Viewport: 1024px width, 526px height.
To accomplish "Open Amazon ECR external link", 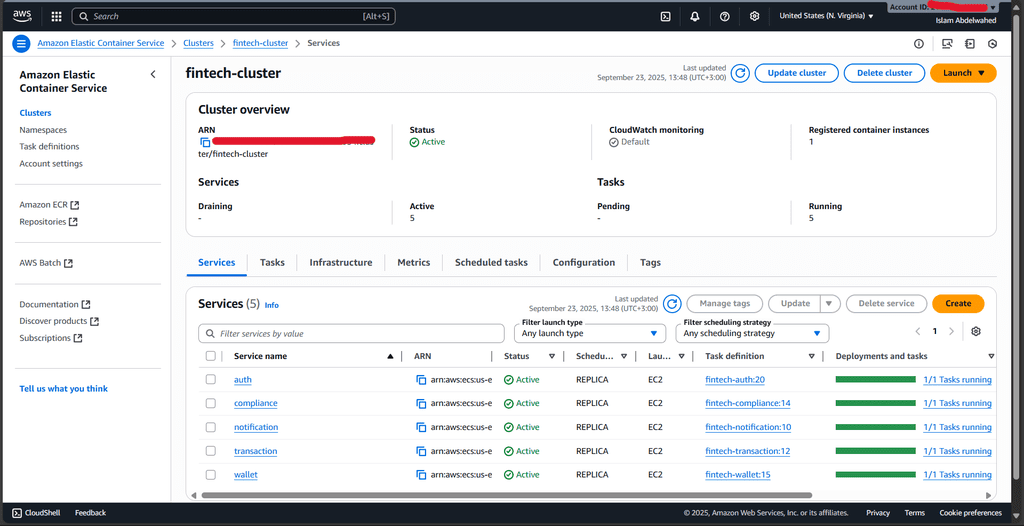I will tap(49, 205).
